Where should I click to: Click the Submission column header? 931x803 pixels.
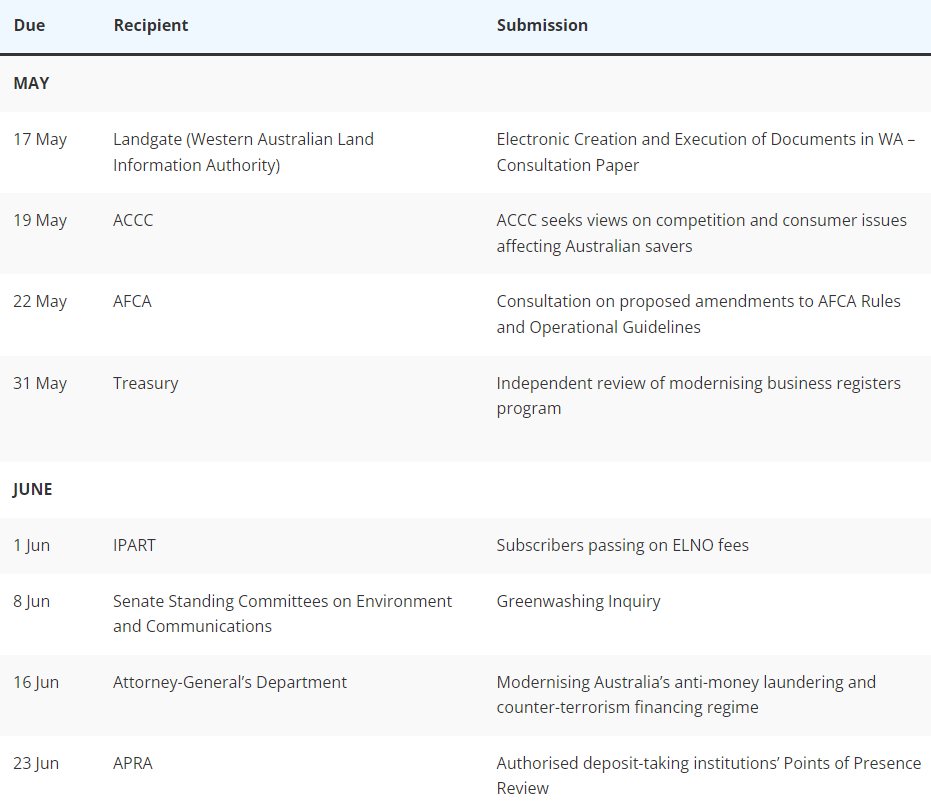[542, 25]
